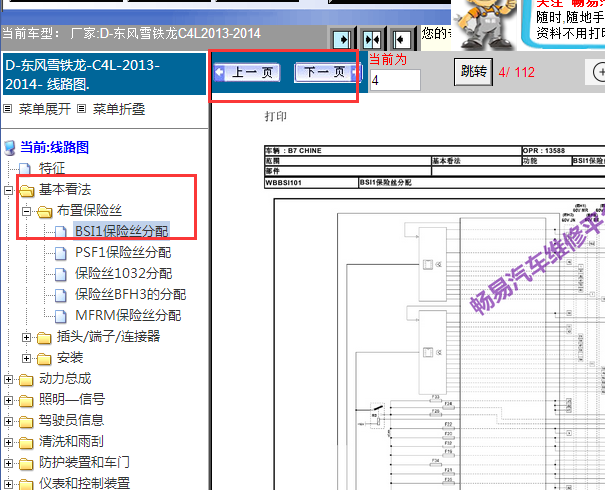Click the BSI1 wiring diagram image

pos(439,344)
